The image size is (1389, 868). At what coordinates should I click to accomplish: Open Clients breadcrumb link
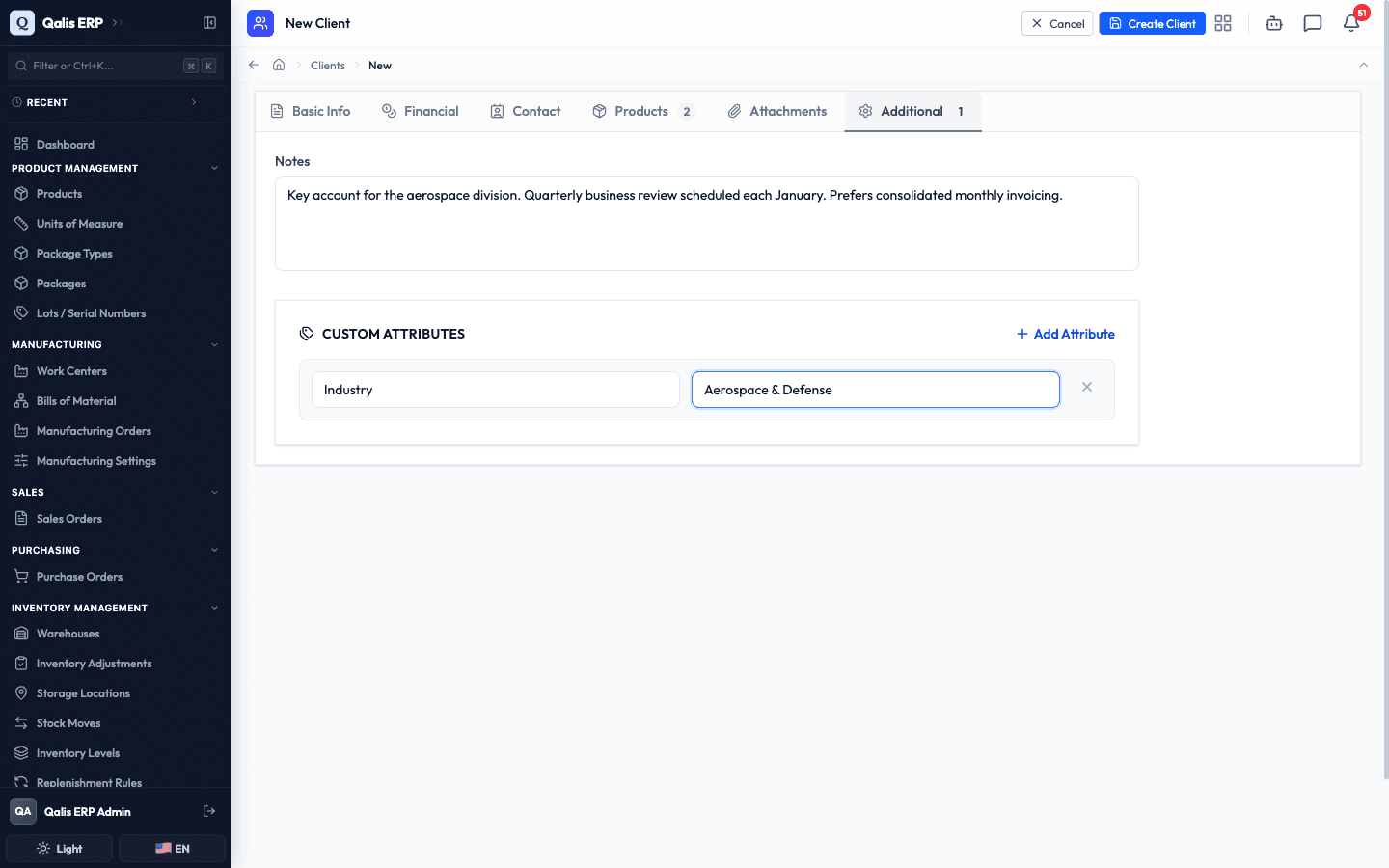pos(328,66)
